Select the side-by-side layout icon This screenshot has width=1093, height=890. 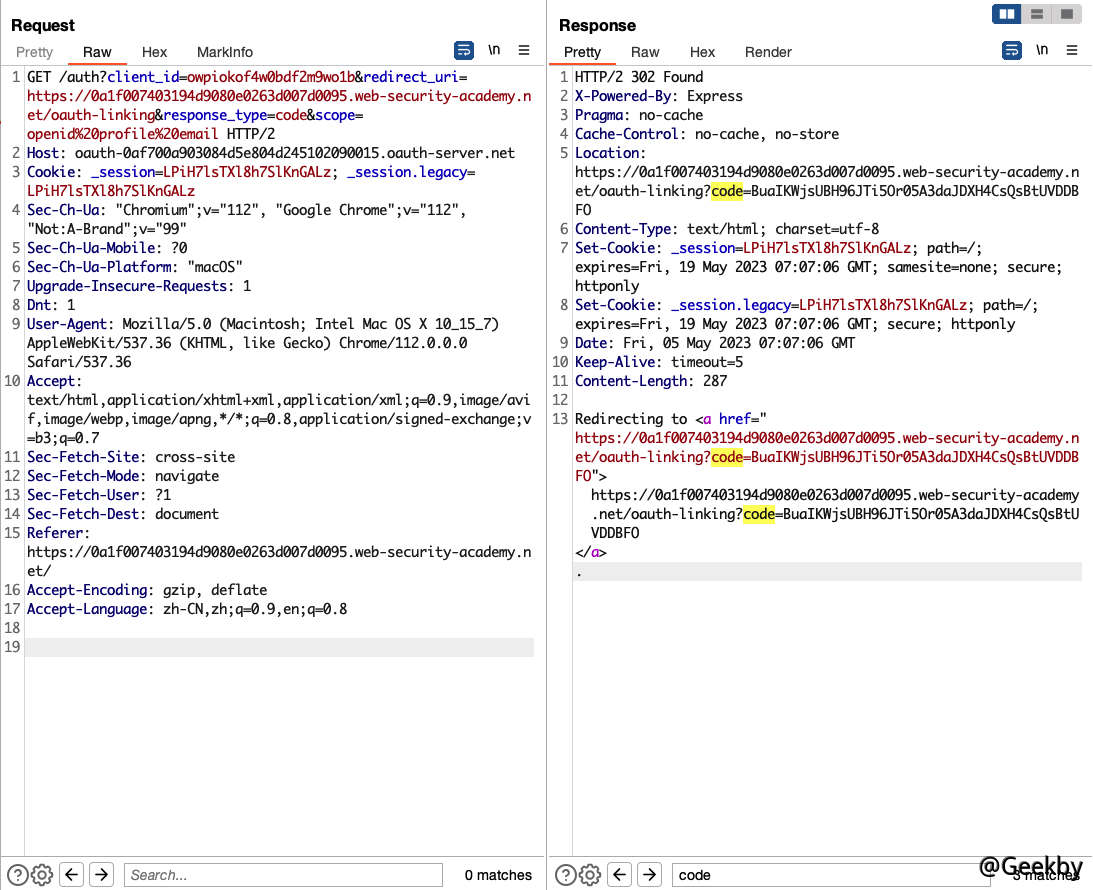point(1006,14)
